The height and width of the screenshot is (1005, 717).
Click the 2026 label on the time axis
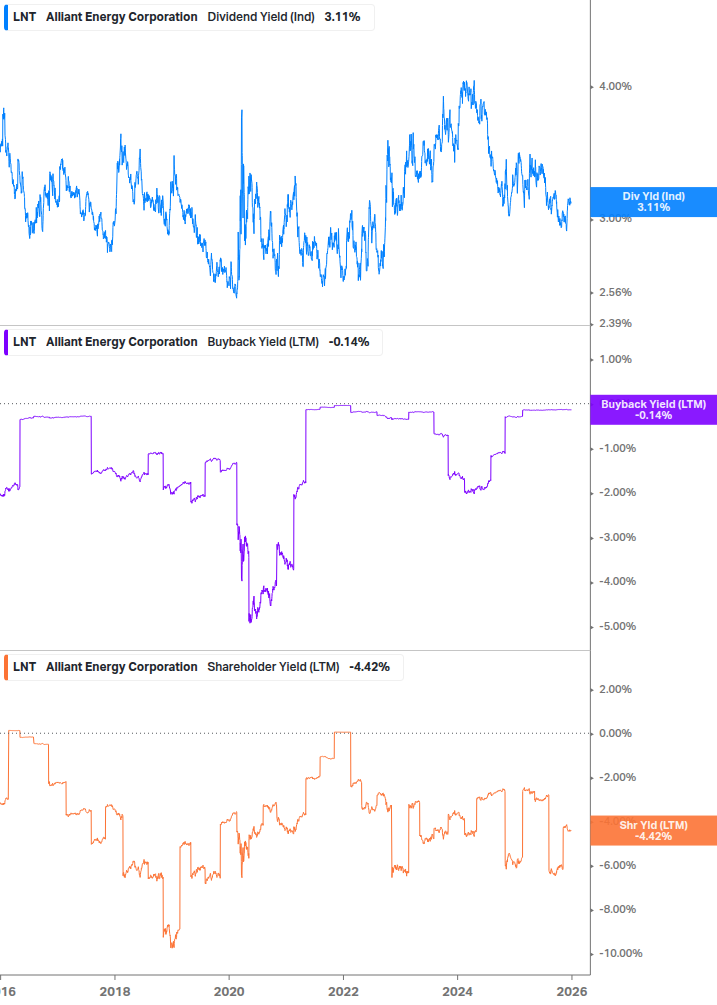pos(572,992)
